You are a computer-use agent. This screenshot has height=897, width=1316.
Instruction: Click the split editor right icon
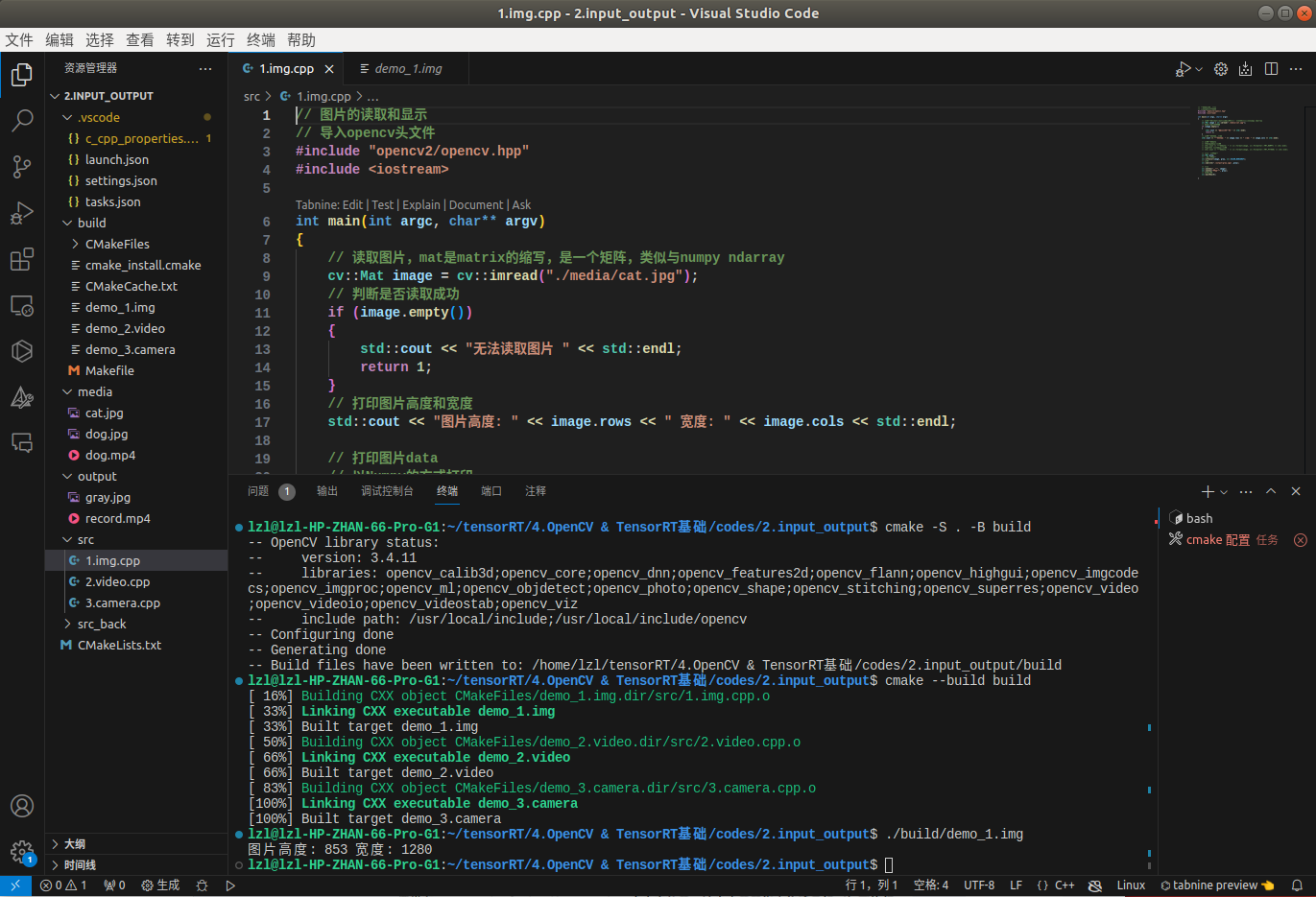coord(1271,69)
